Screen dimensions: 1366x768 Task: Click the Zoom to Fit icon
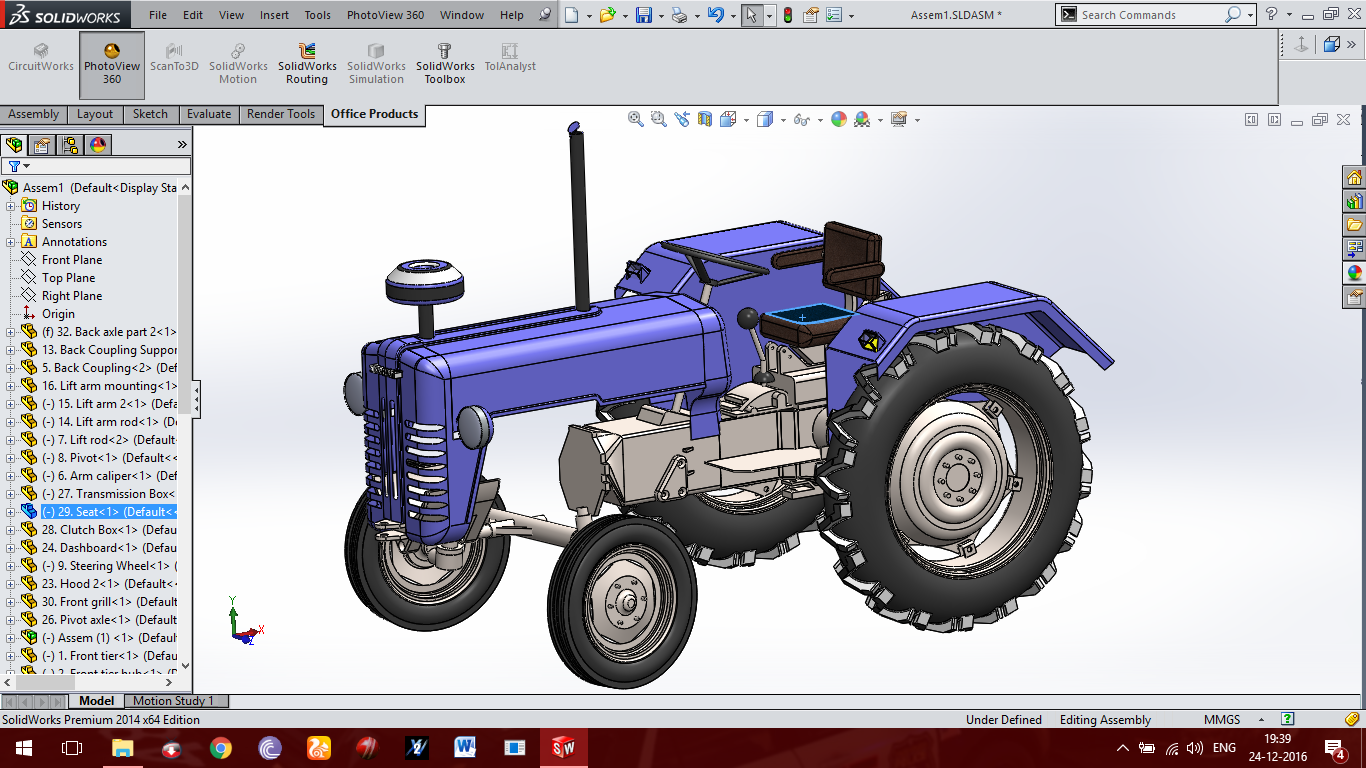click(x=635, y=119)
